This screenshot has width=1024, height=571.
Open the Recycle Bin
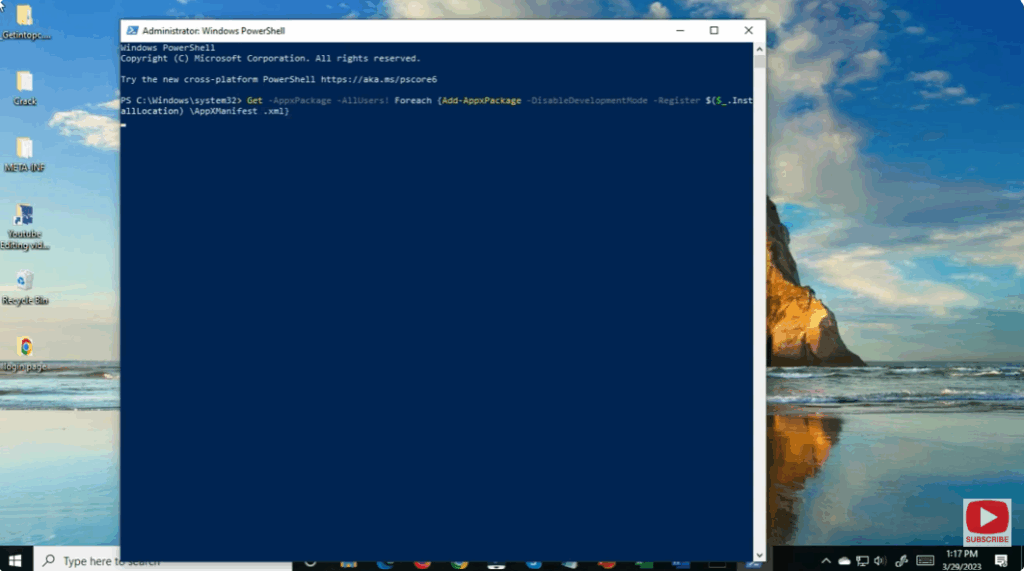[25, 287]
